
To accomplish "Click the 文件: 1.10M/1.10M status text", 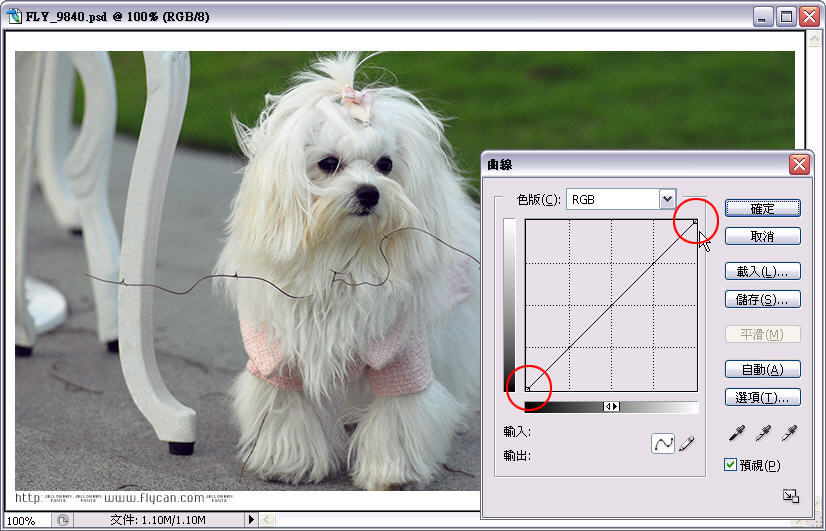I will pos(158,520).
